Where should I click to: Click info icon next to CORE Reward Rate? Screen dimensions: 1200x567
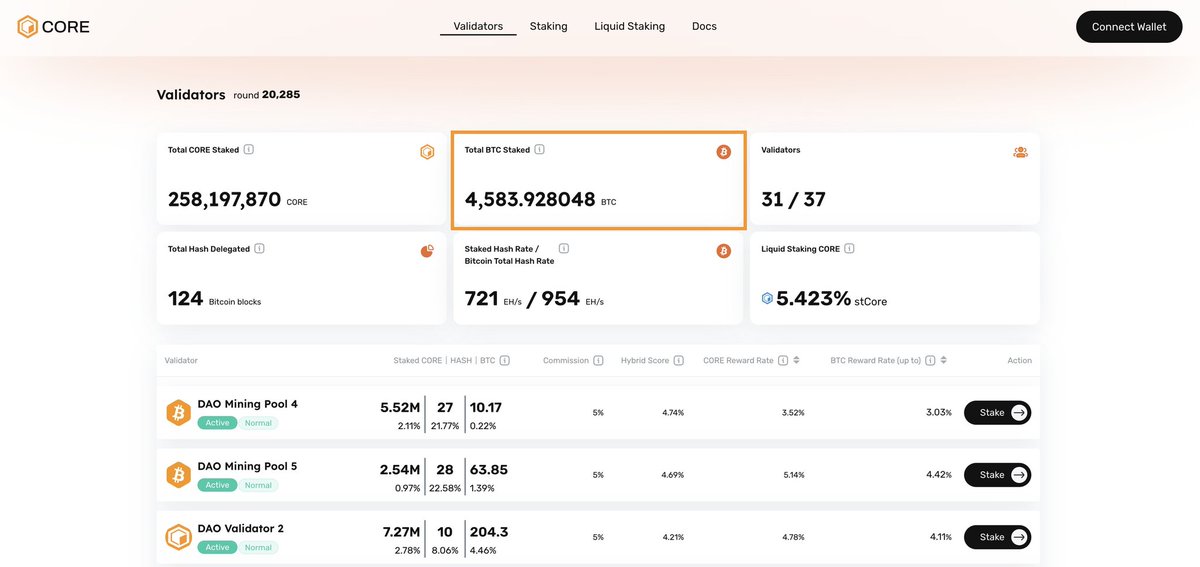coord(783,361)
